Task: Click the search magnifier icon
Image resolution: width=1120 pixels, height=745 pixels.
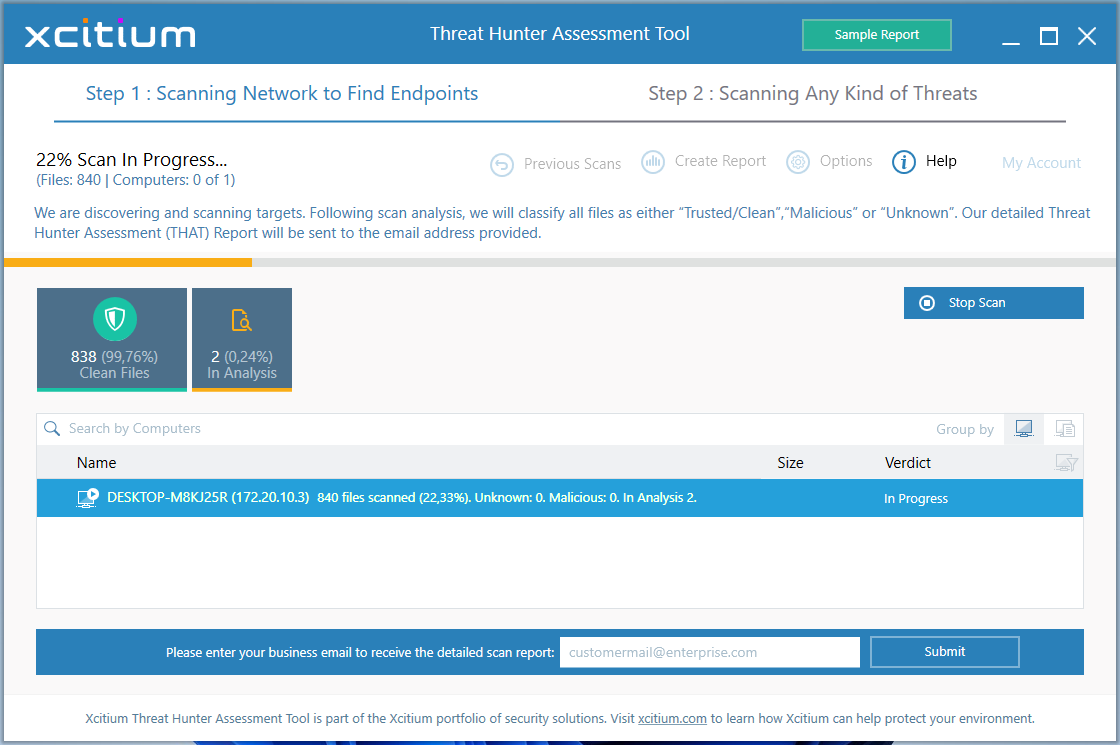Action: (x=52, y=429)
